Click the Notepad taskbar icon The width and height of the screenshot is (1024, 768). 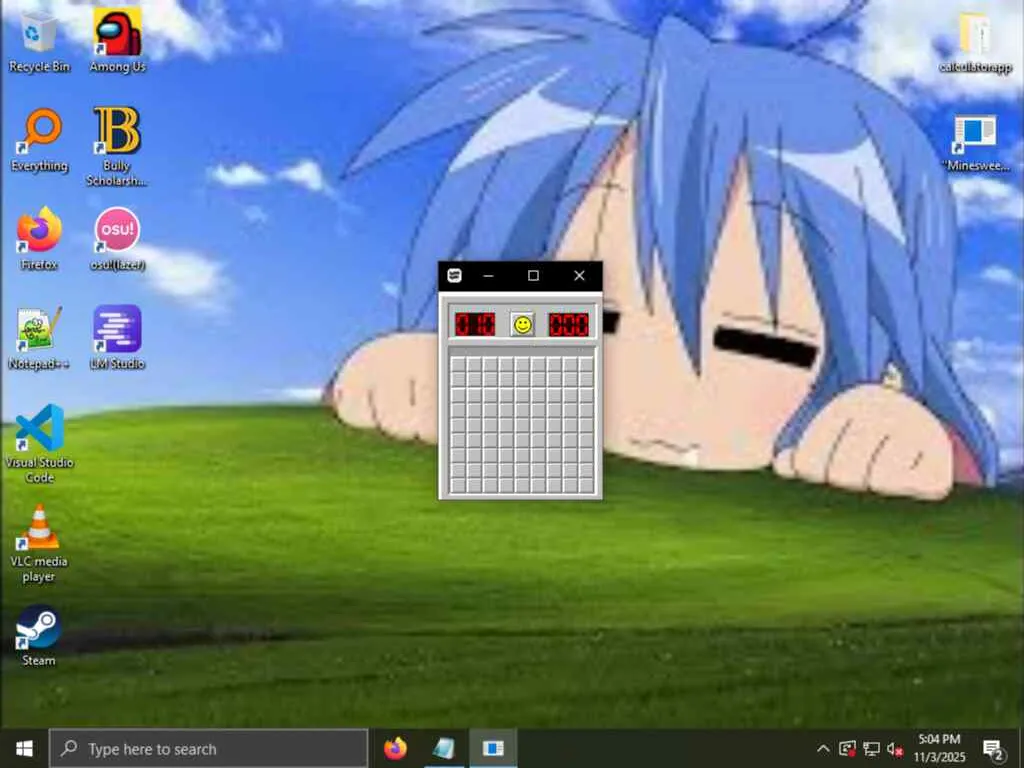444,748
